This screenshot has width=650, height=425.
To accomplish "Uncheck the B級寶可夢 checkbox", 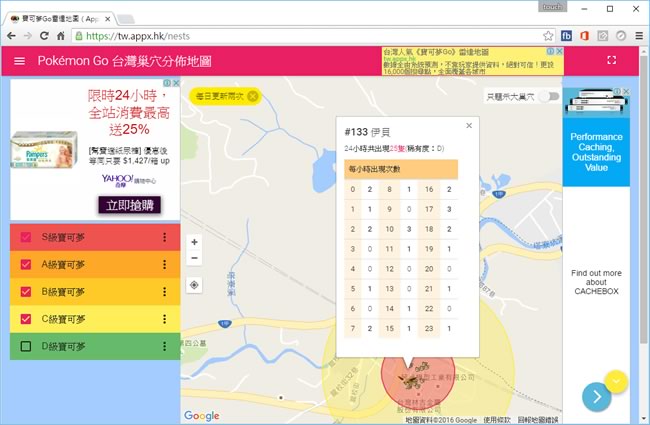I will 26,292.
